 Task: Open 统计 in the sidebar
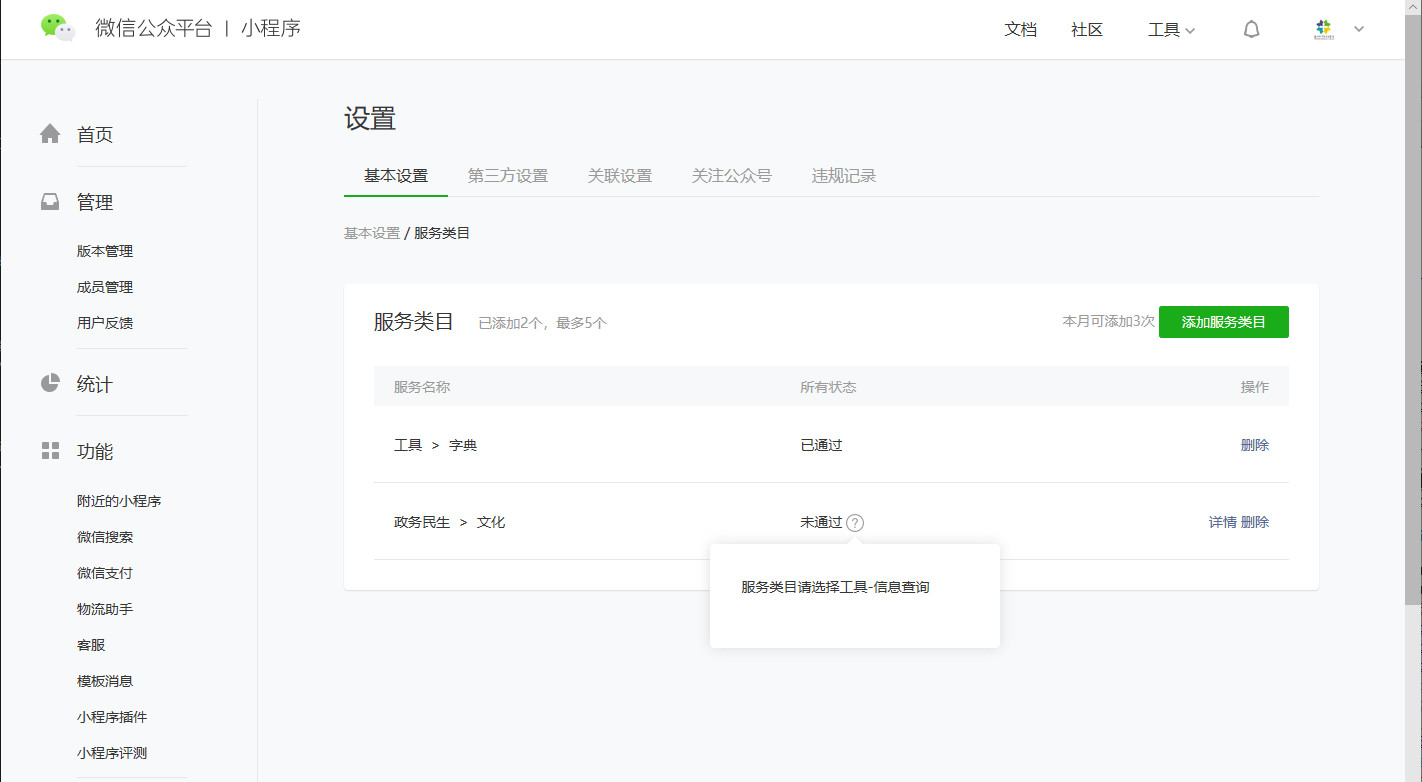[95, 384]
